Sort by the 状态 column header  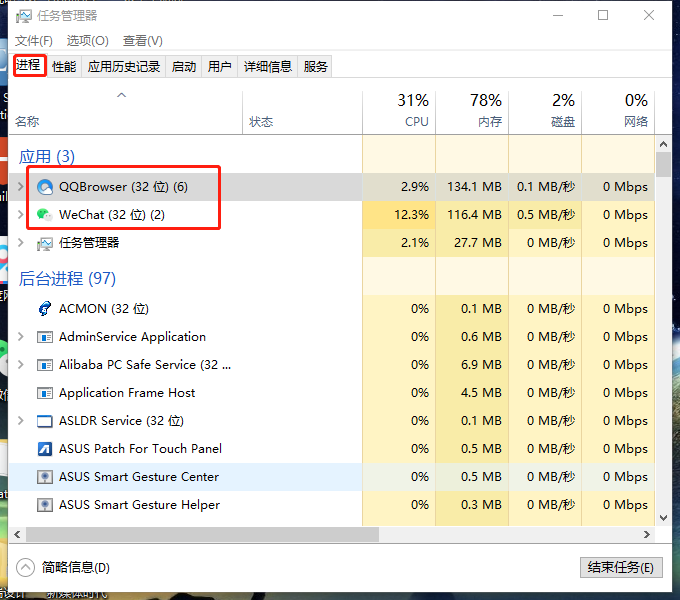point(302,113)
